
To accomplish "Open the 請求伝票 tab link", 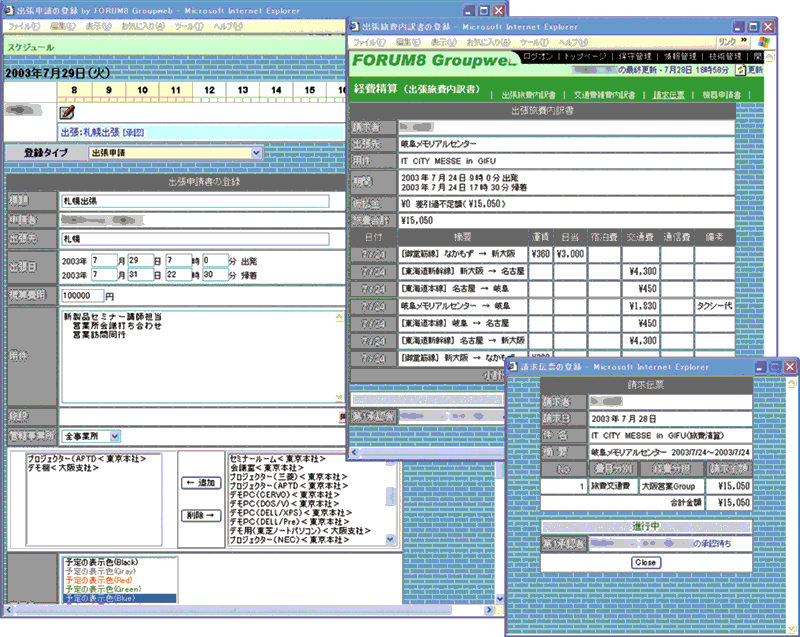I will click(x=668, y=95).
